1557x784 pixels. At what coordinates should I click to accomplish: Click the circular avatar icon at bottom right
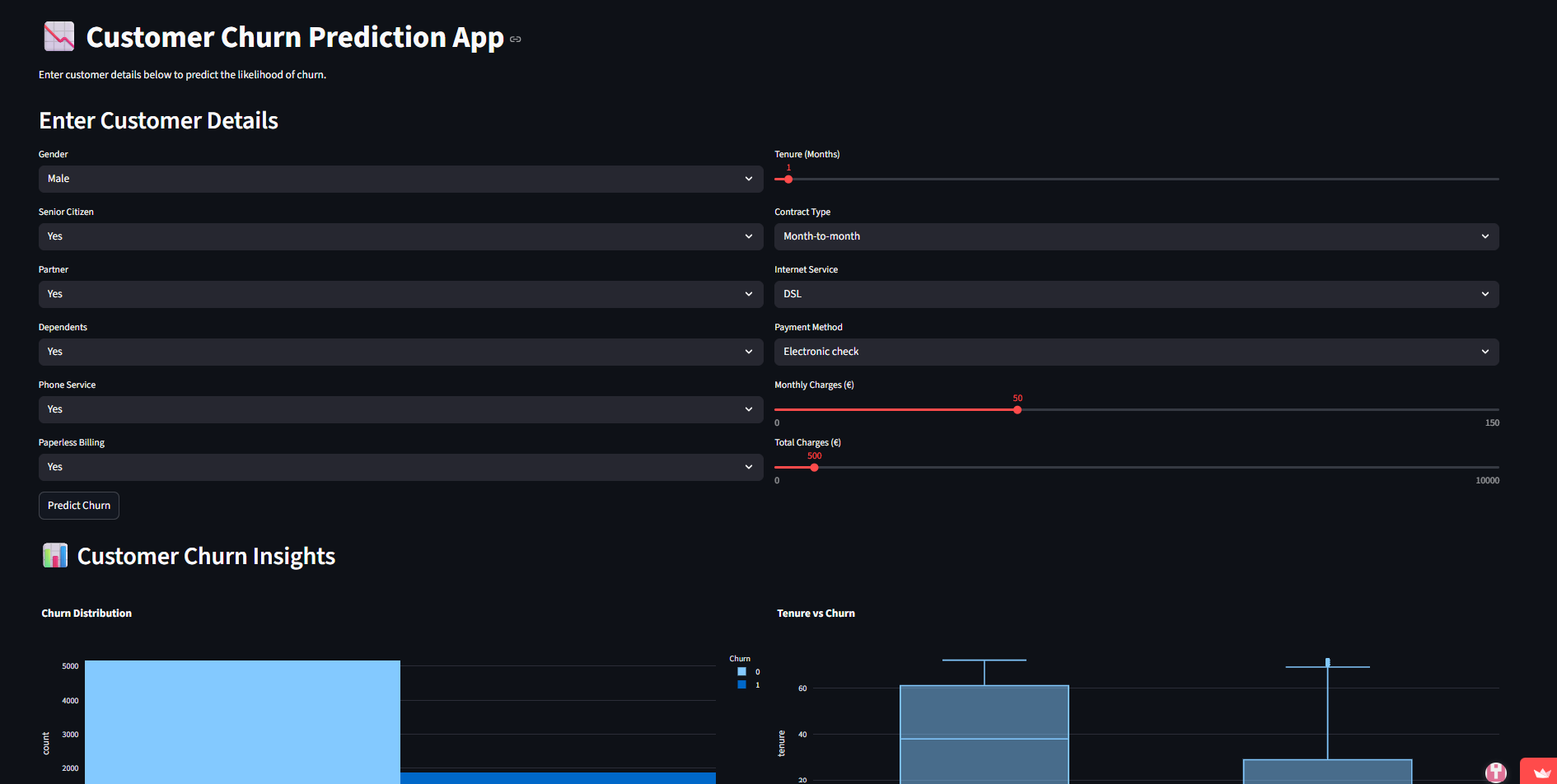pyautogui.click(x=1495, y=772)
